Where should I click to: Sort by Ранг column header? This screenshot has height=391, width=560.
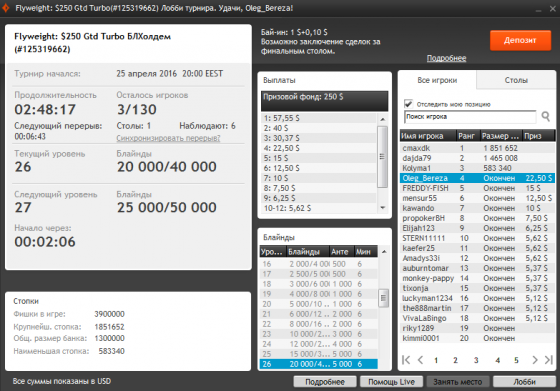point(468,136)
